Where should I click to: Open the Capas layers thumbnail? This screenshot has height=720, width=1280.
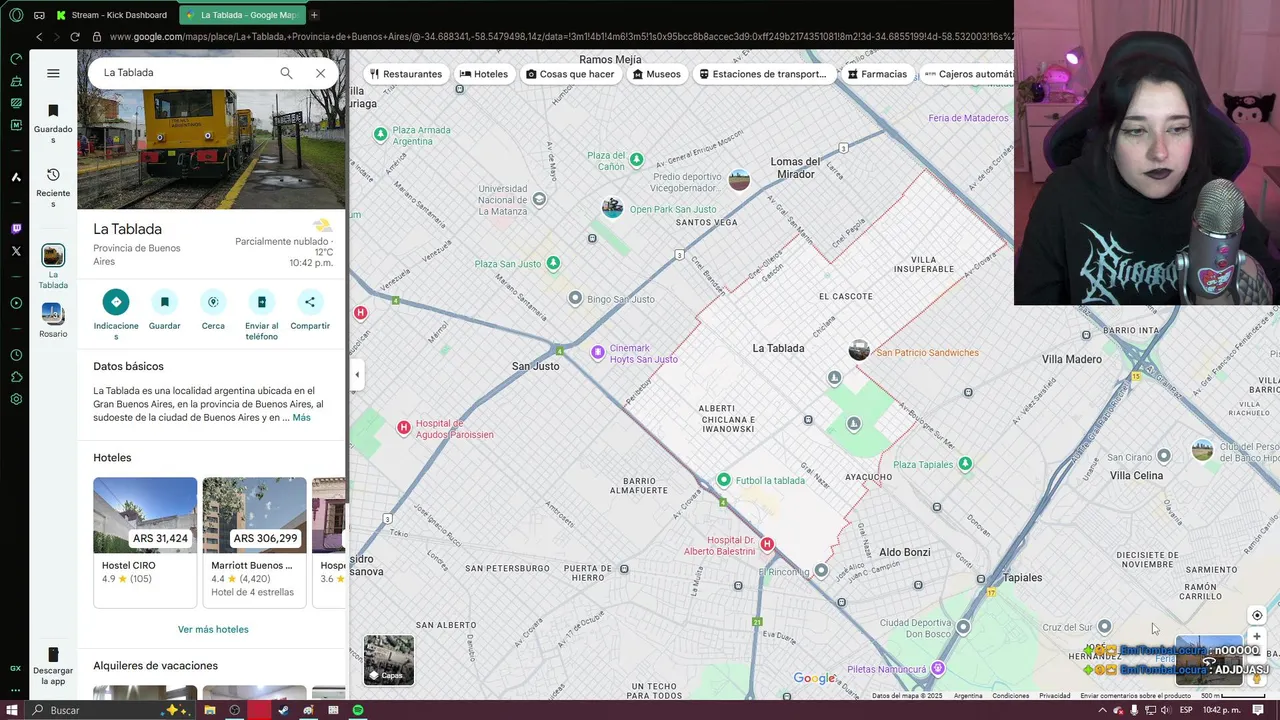point(389,660)
